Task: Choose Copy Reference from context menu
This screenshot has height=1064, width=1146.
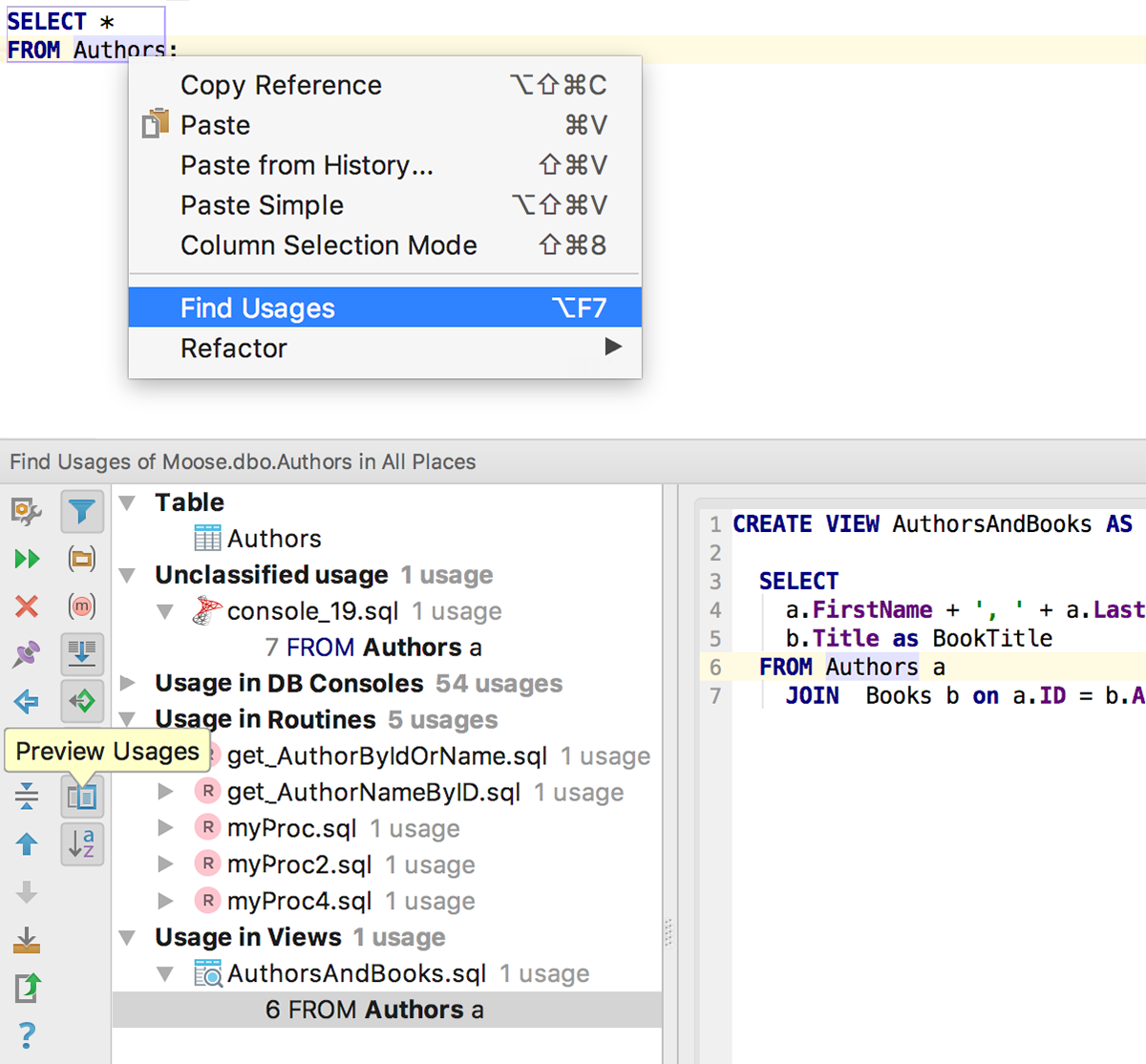Action: click(x=385, y=85)
